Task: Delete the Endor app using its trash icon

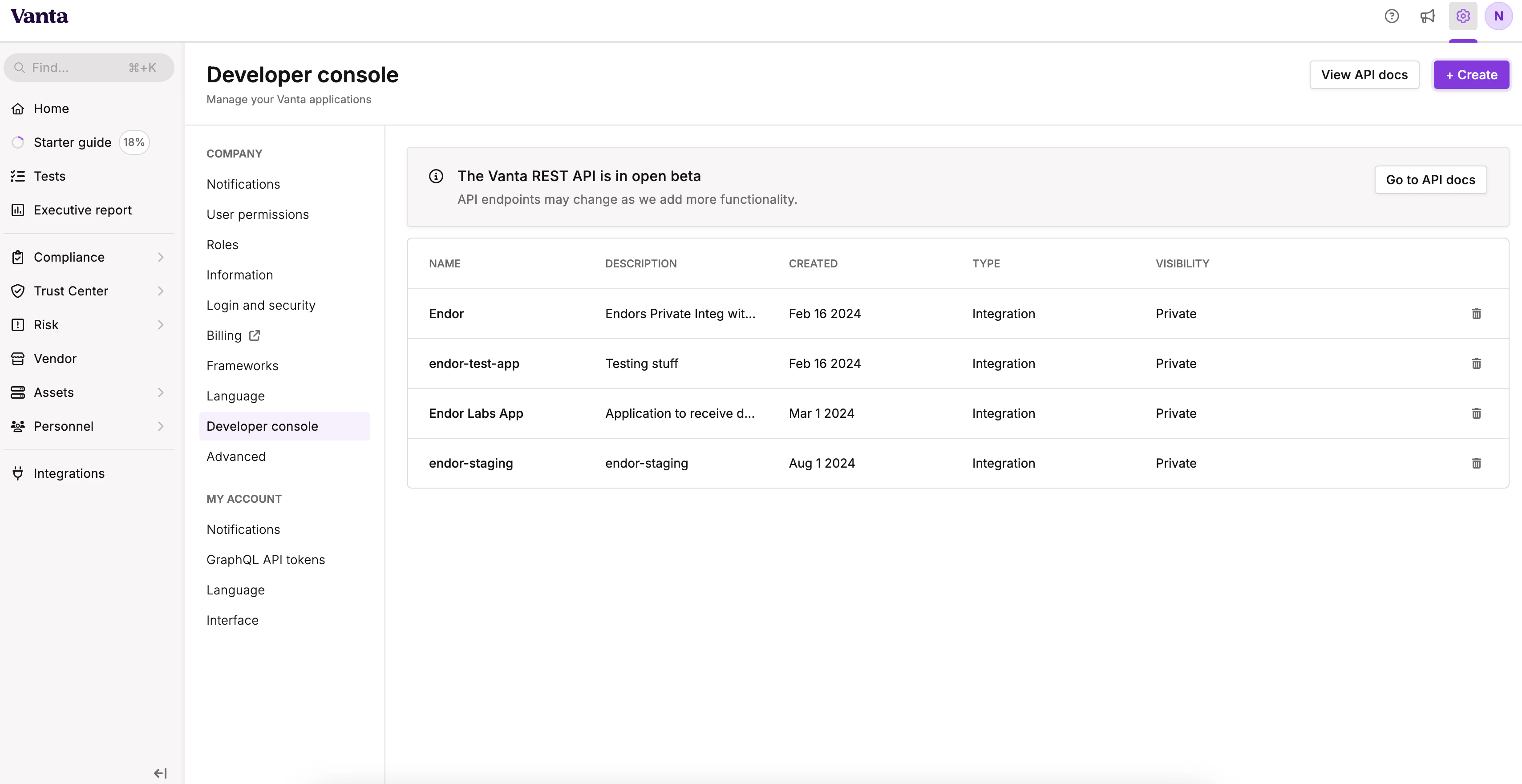Action: (x=1477, y=314)
